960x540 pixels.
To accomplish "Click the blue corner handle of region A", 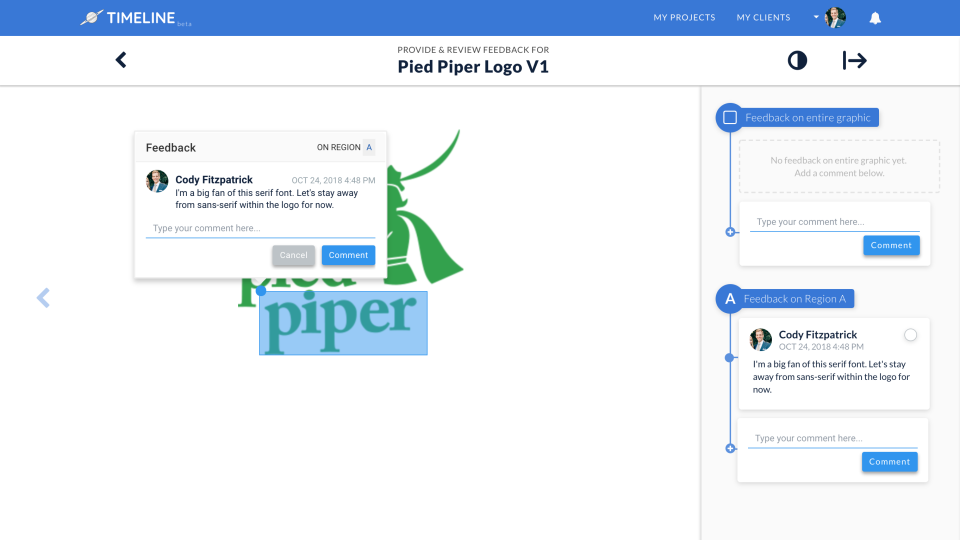I will point(261,291).
